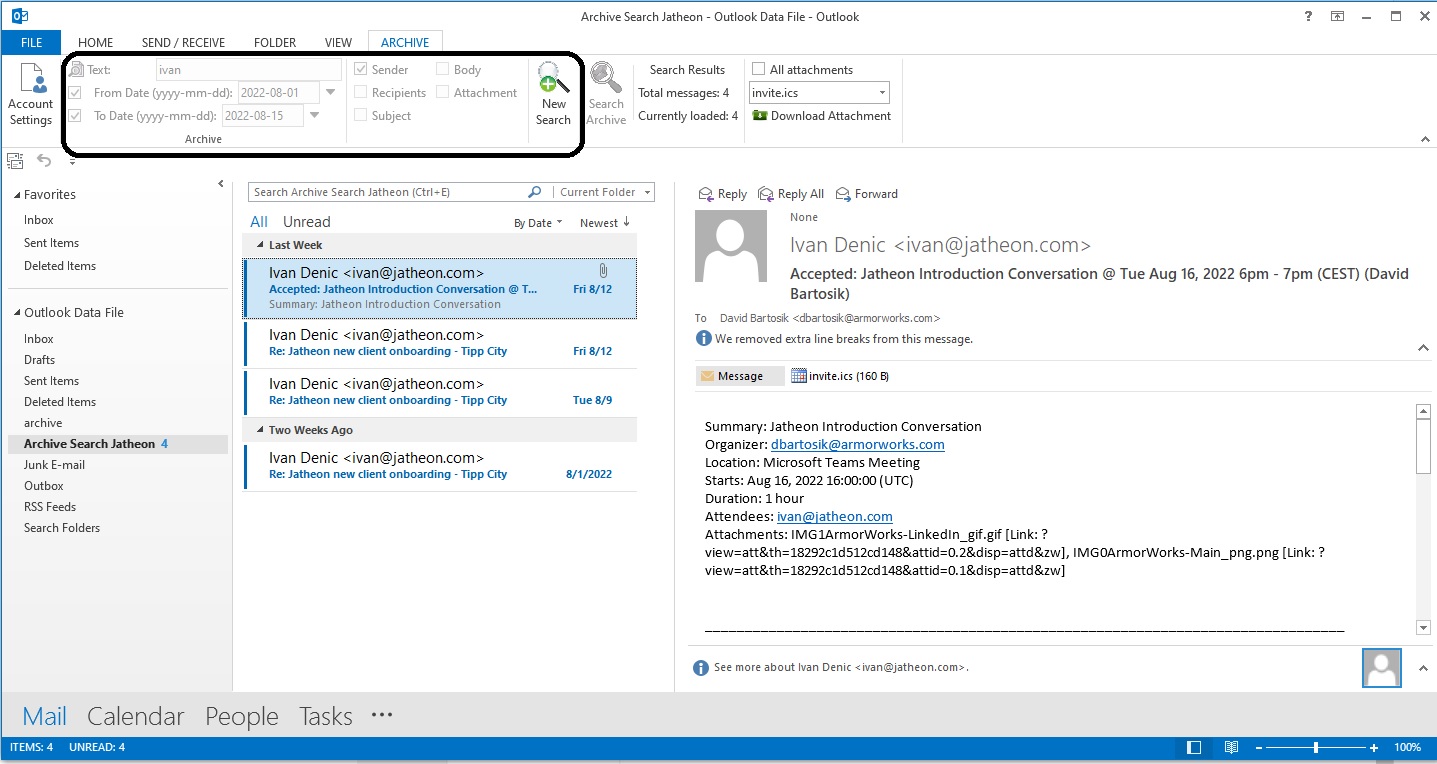1437x764 pixels.
Task: Open the To Date calendar dropdown arrow
Action: click(x=315, y=116)
